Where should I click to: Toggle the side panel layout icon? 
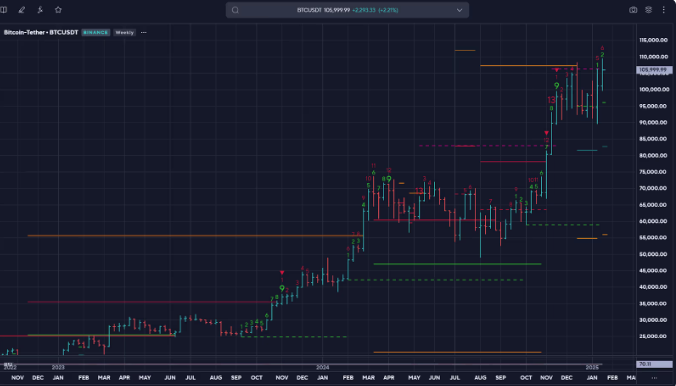3,10
